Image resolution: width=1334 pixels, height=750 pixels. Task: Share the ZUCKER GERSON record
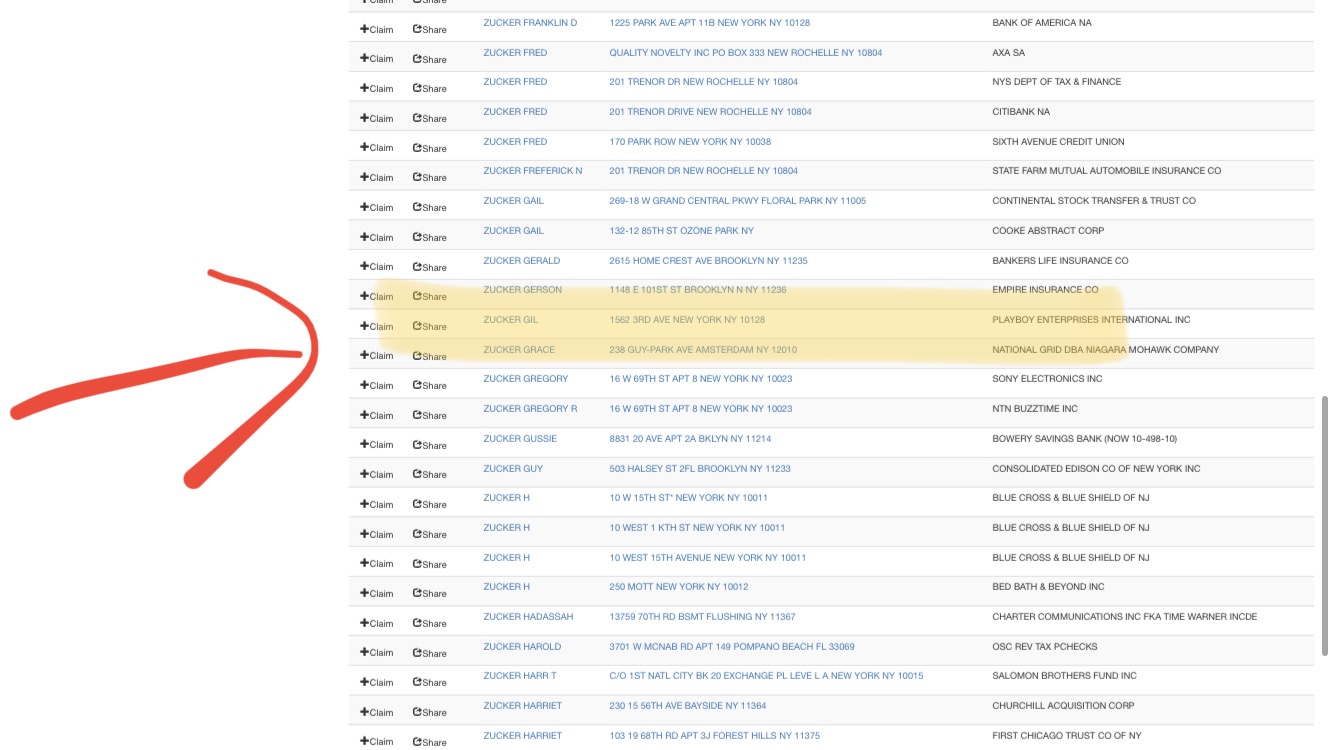coord(430,296)
